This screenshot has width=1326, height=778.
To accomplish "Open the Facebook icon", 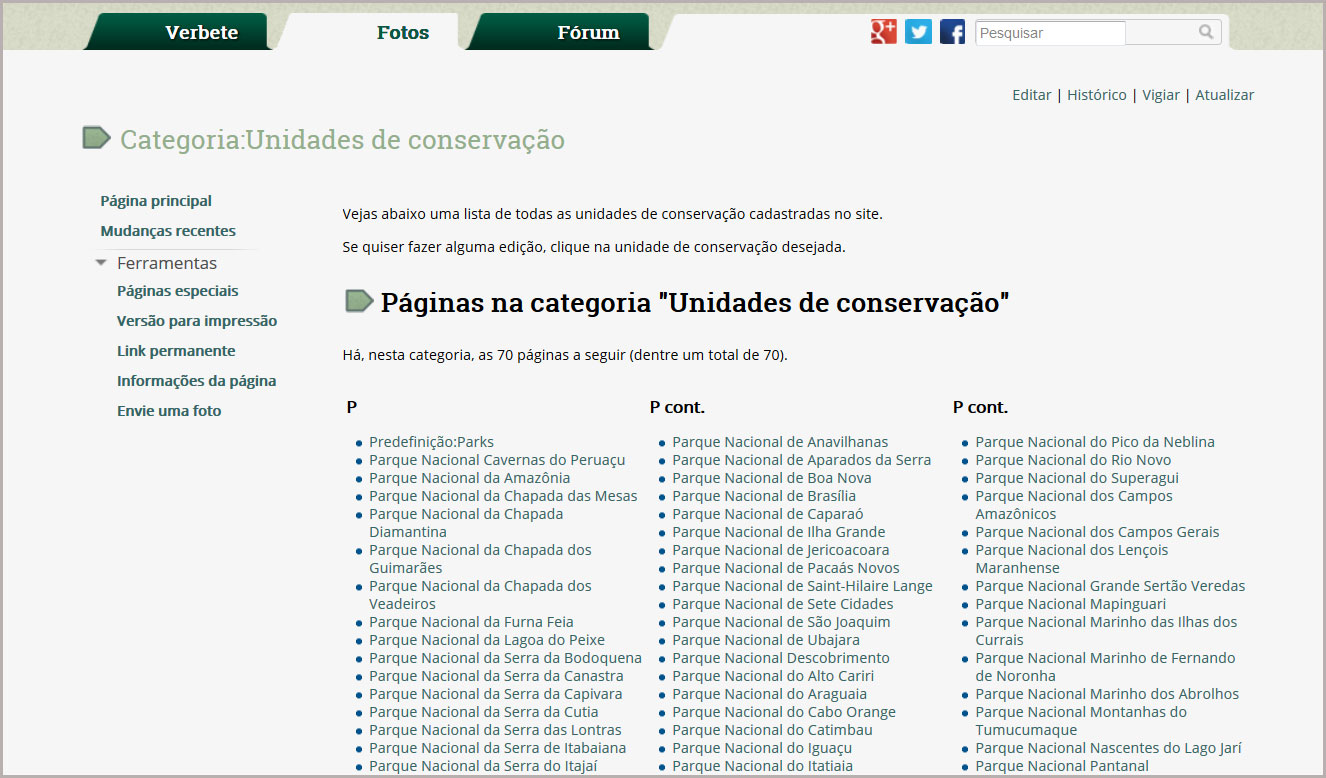I will coord(952,32).
